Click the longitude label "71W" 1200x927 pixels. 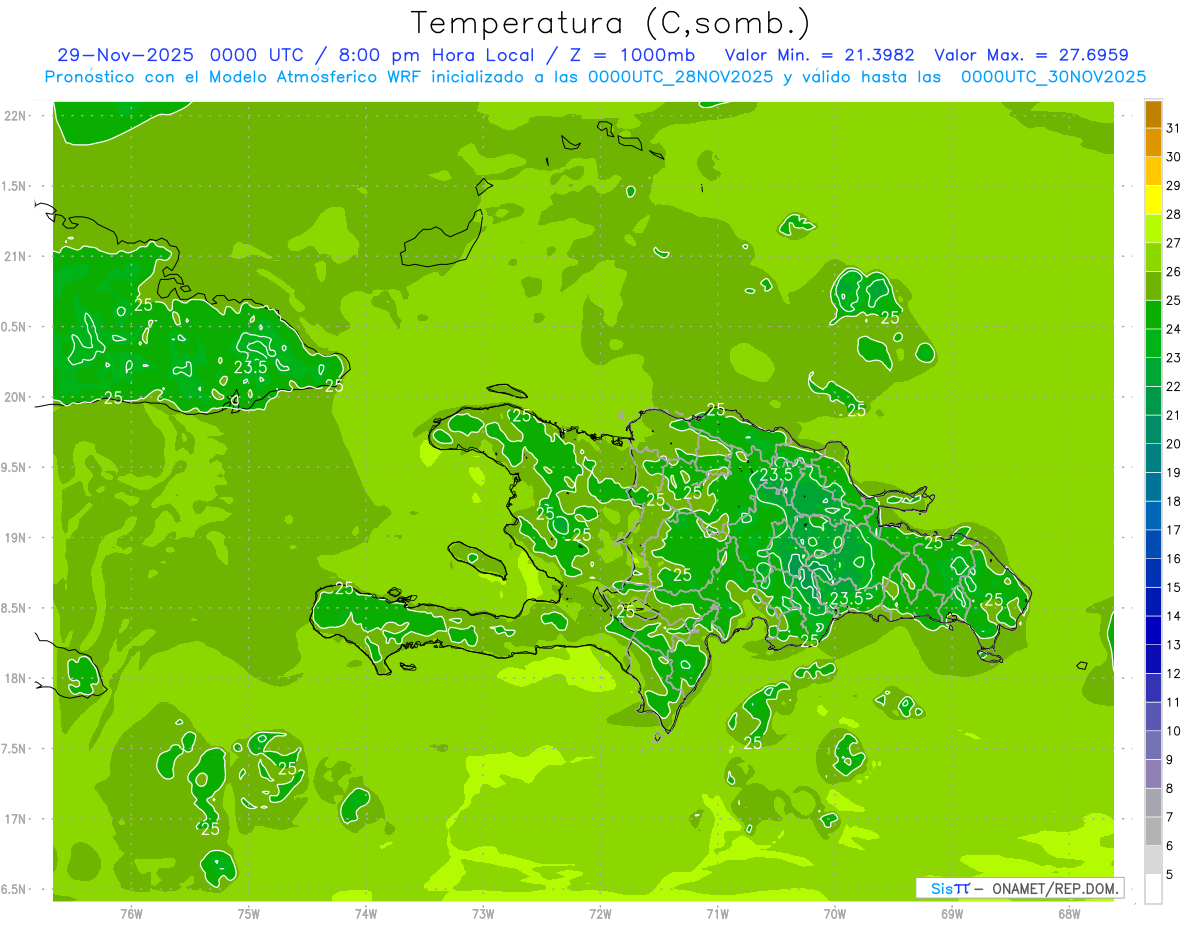click(x=717, y=914)
